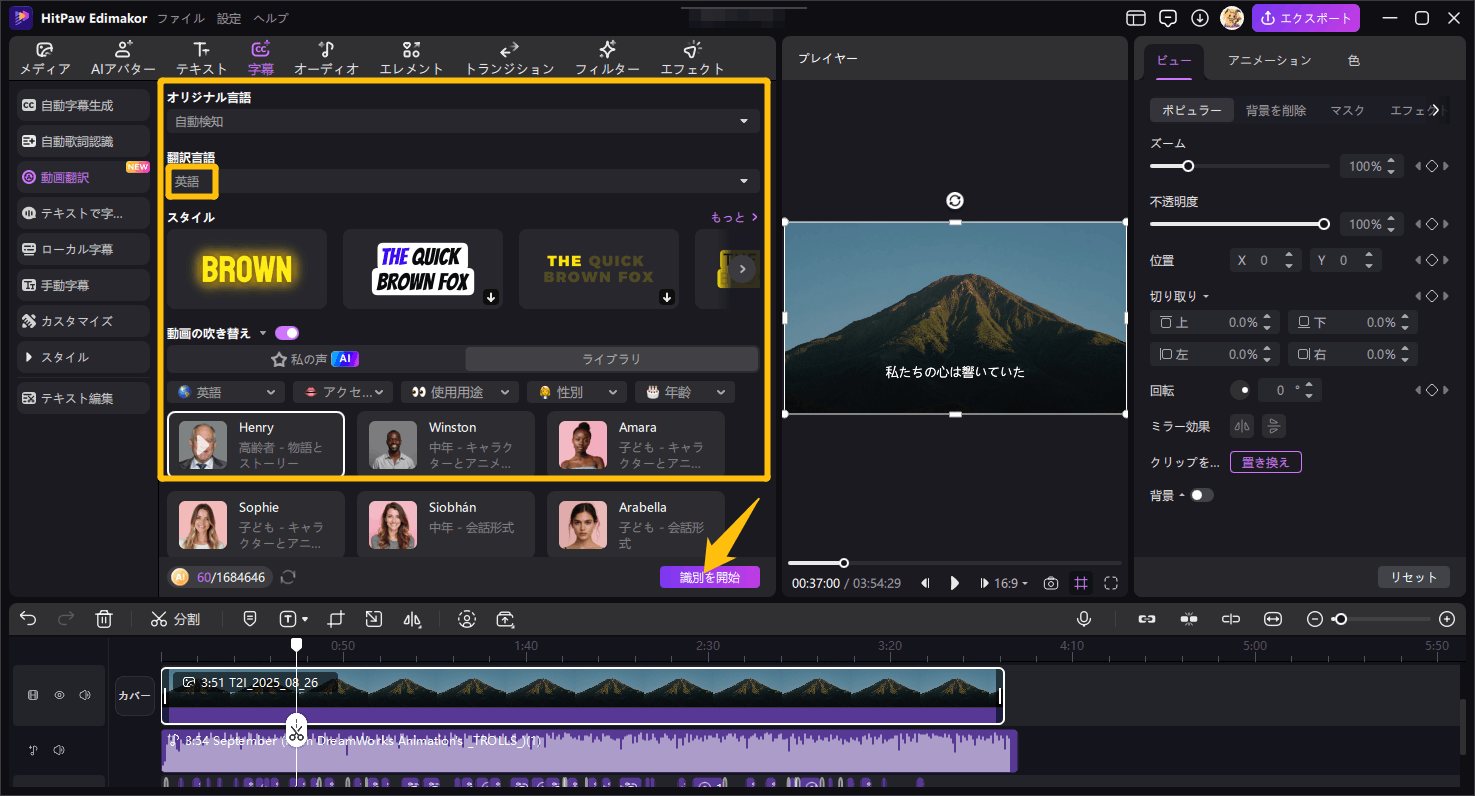Click the fullscreen icon in player controls
The height and width of the screenshot is (796, 1475).
point(1111,583)
